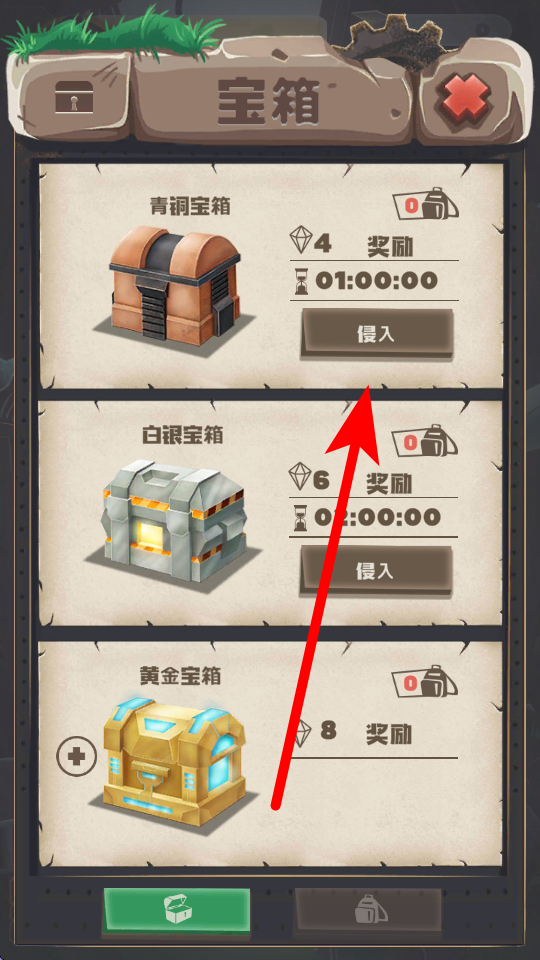Click the 青铜宝箱 title text

click(x=190, y=205)
